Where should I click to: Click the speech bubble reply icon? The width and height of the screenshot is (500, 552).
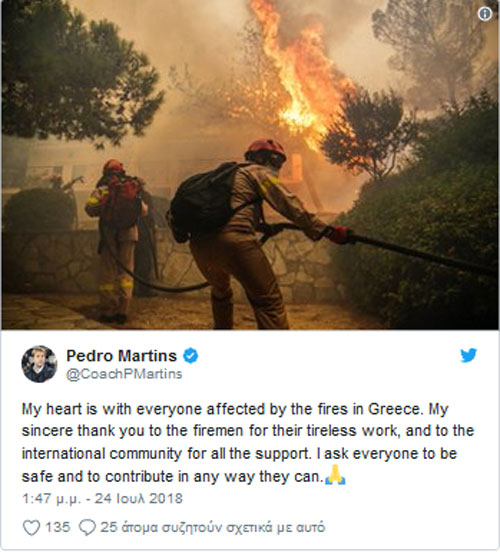click(87, 527)
